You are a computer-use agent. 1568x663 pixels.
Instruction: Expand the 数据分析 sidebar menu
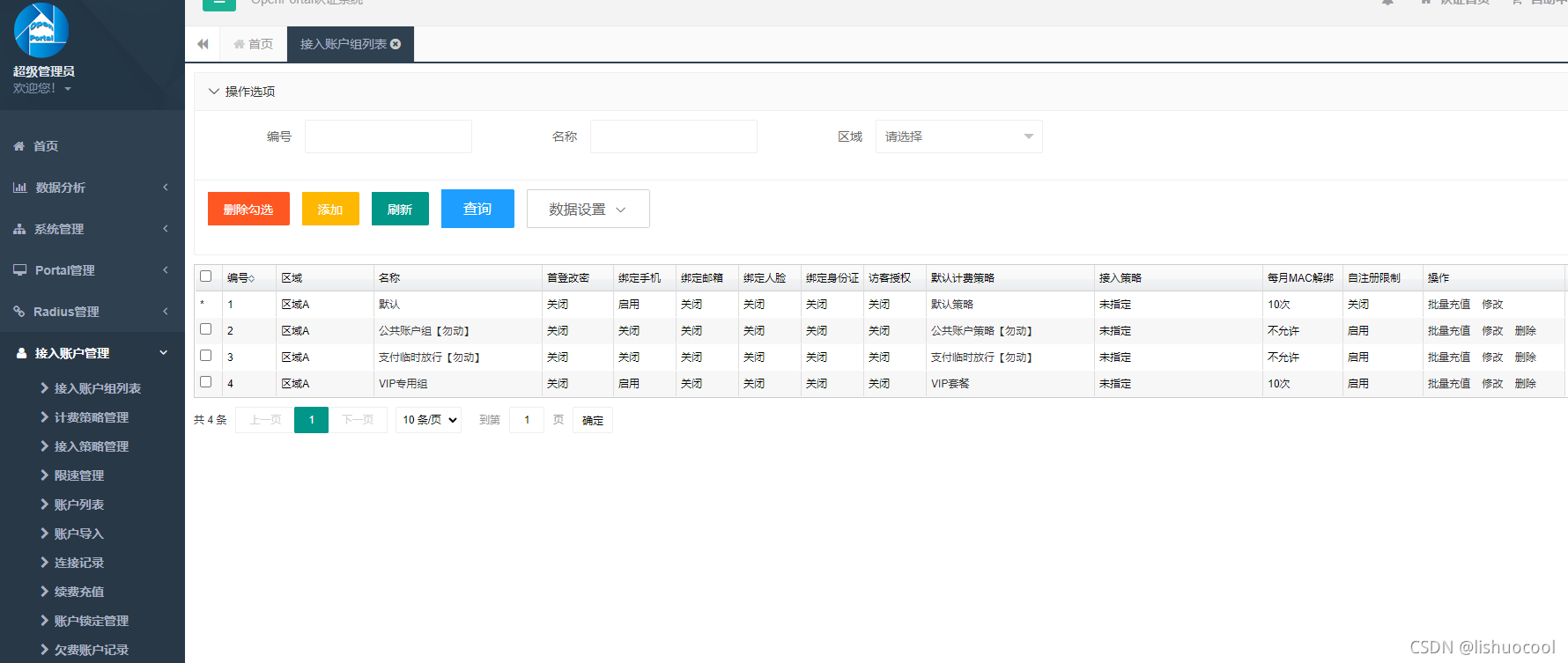[165, 188]
